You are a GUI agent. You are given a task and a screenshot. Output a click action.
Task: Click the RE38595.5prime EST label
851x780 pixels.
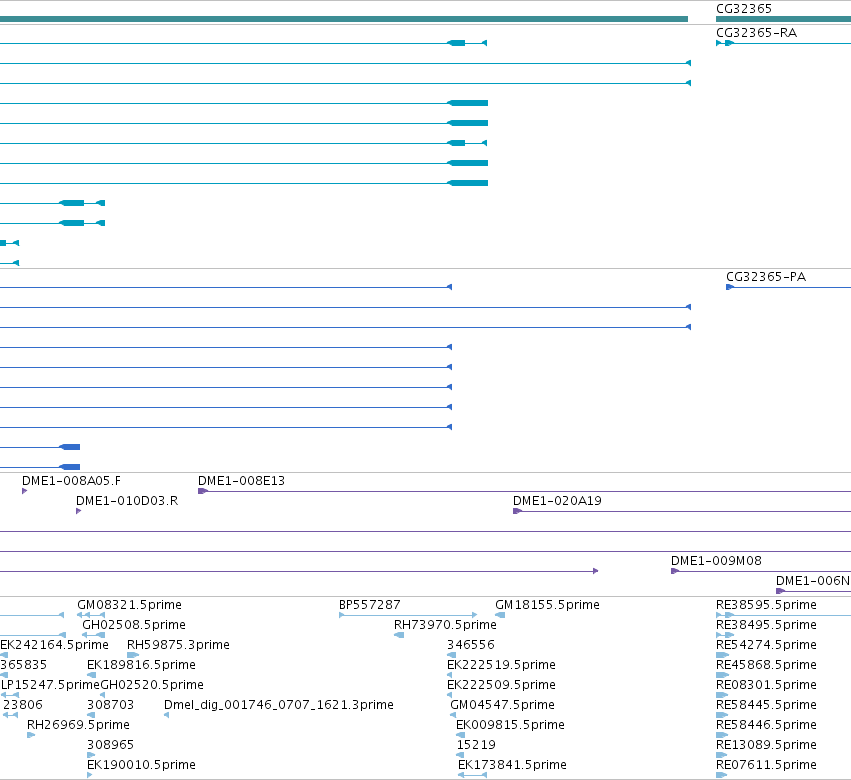pyautogui.click(x=766, y=605)
